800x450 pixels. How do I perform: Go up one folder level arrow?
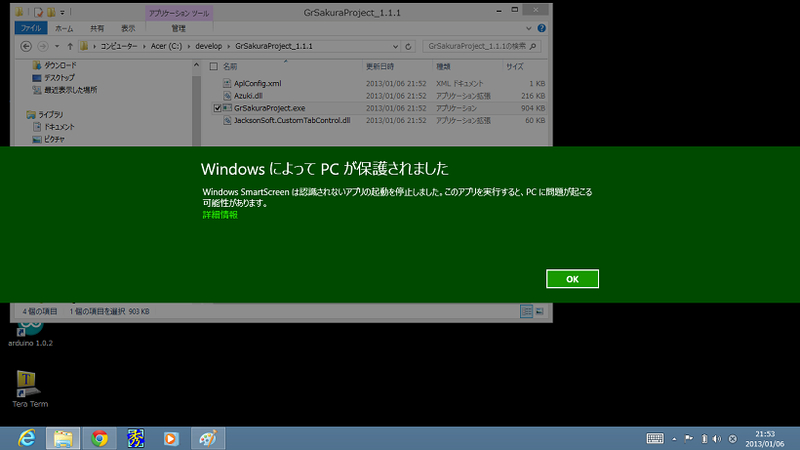pyautogui.click(x=70, y=46)
